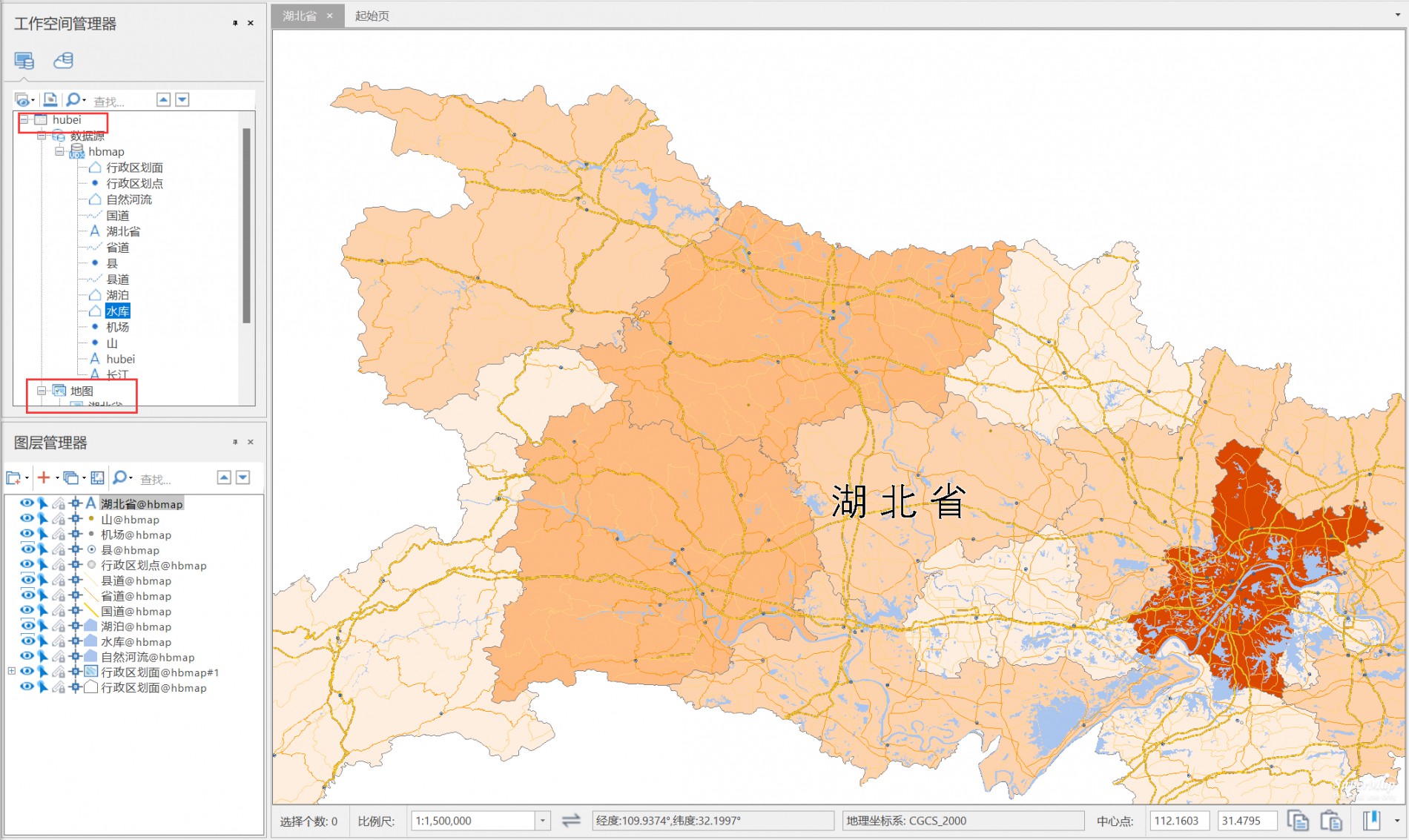
Task: Click the layer manager stacked windows icon
Action: [x=71, y=477]
